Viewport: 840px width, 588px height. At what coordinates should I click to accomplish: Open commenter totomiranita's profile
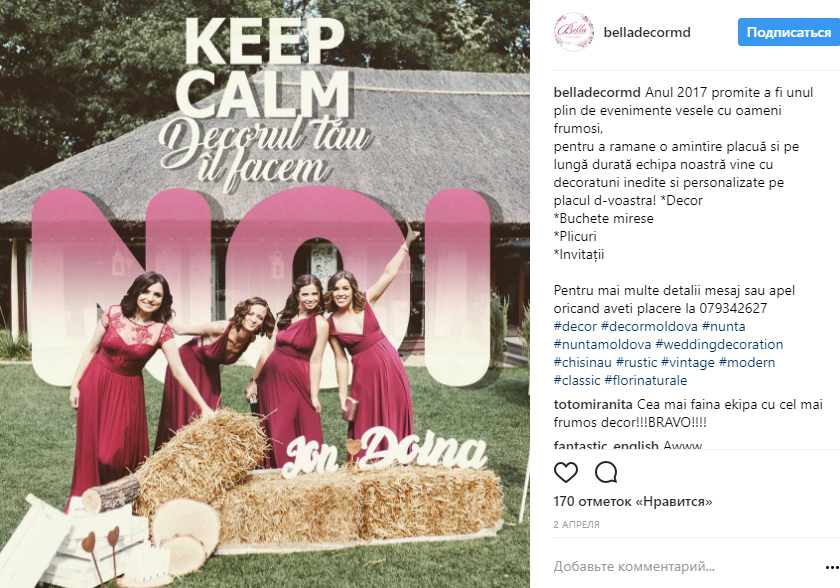point(593,404)
